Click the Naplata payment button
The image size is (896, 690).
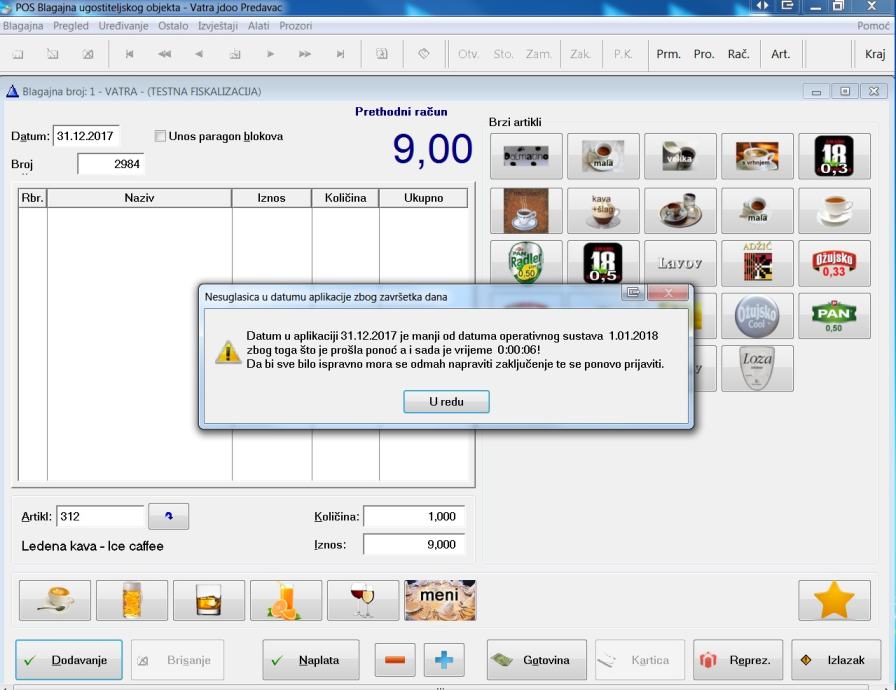click(310, 660)
